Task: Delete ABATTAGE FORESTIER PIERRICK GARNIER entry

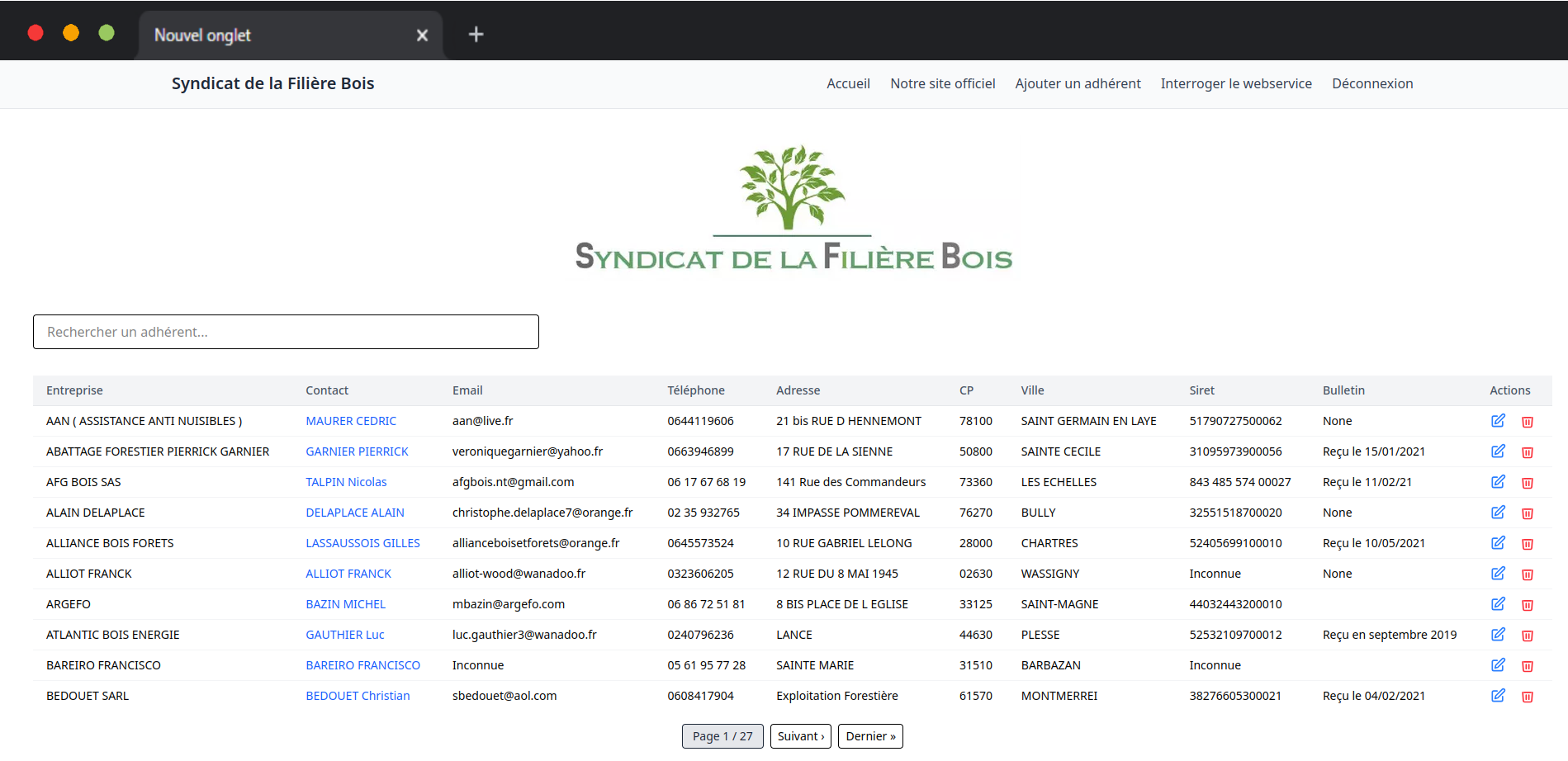Action: pyautogui.click(x=1528, y=452)
